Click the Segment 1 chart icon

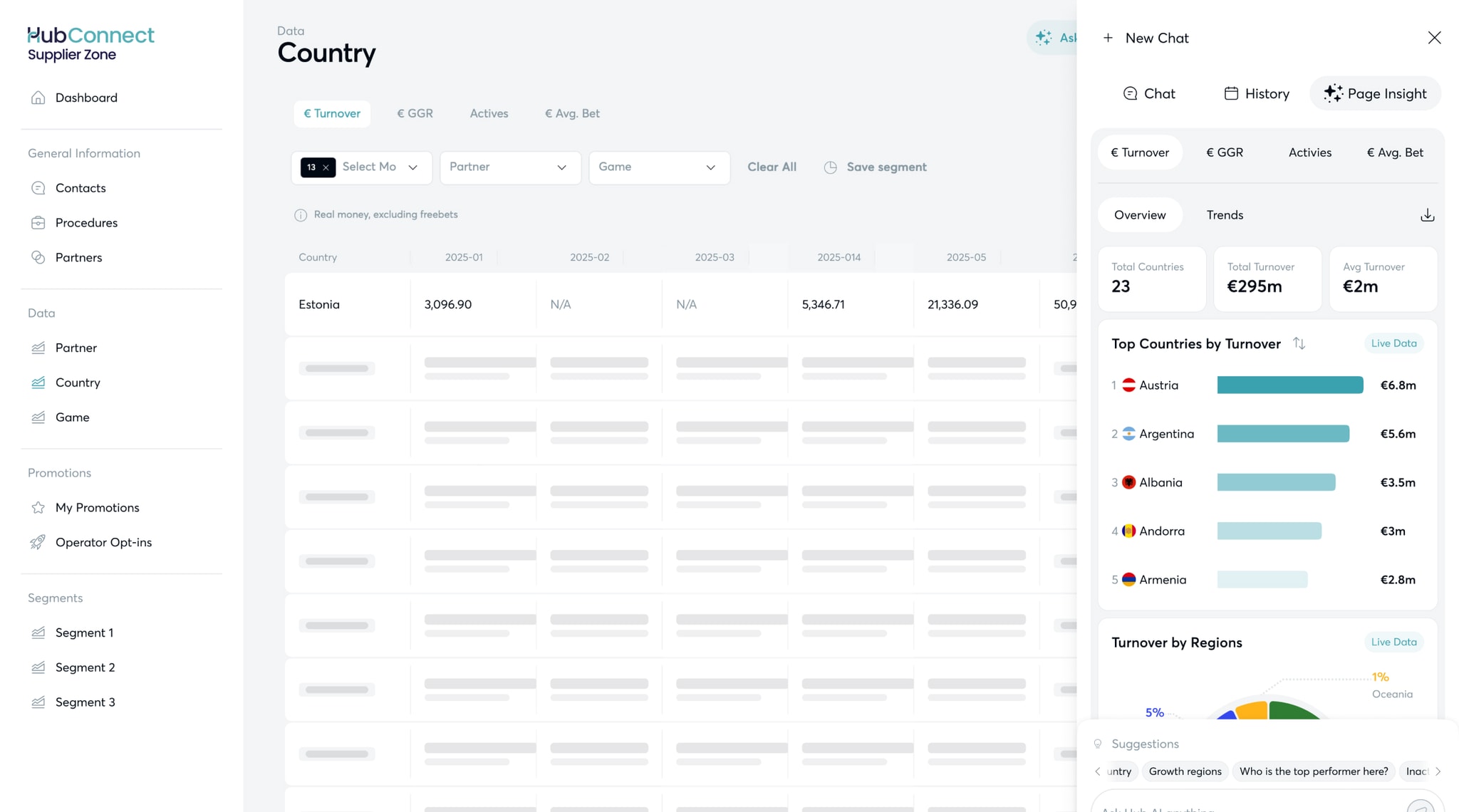point(38,633)
